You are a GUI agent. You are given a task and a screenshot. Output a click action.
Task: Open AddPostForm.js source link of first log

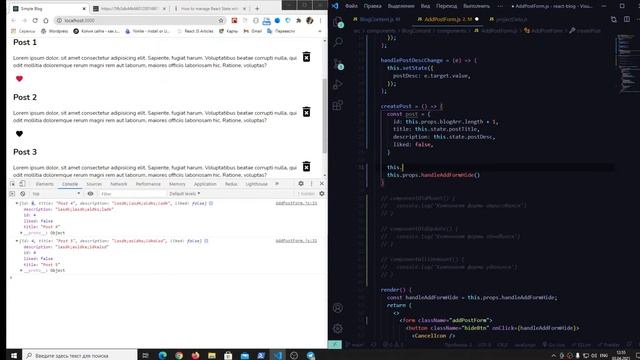296,203
